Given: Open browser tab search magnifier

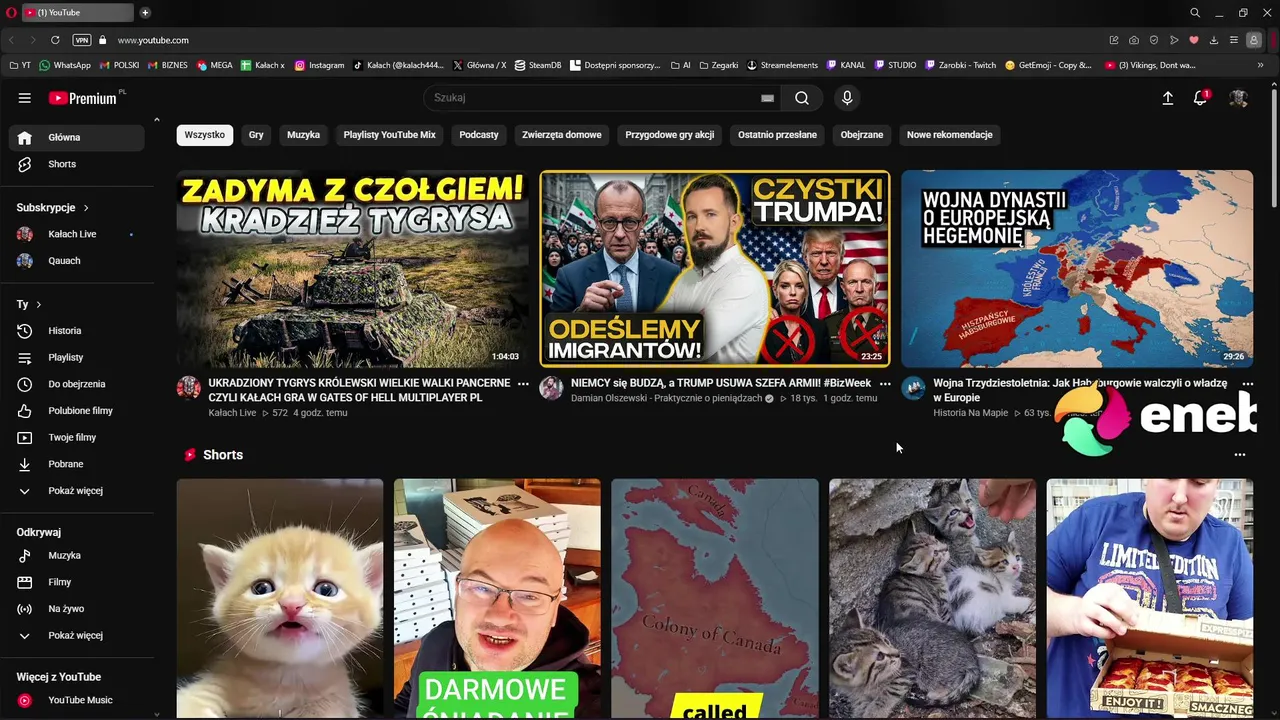Looking at the screenshot, I should pyautogui.click(x=1195, y=12).
